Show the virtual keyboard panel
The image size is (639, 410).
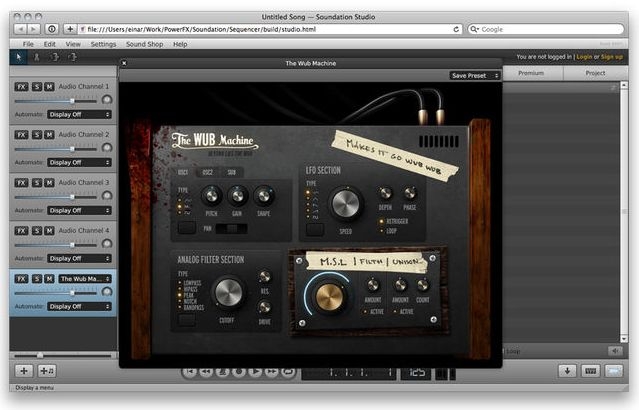tap(591, 371)
